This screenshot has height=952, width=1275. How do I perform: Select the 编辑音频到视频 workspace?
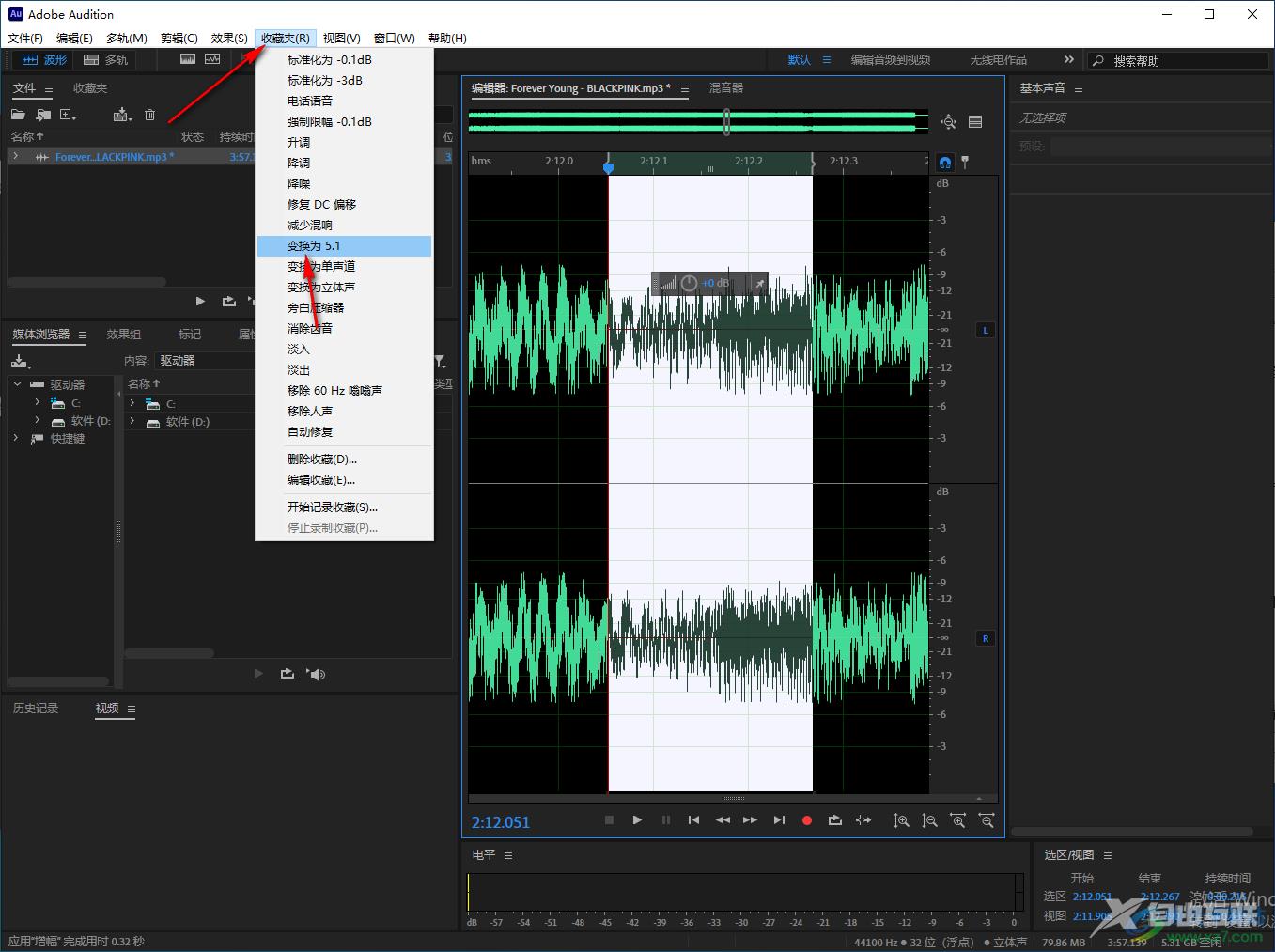tap(891, 59)
